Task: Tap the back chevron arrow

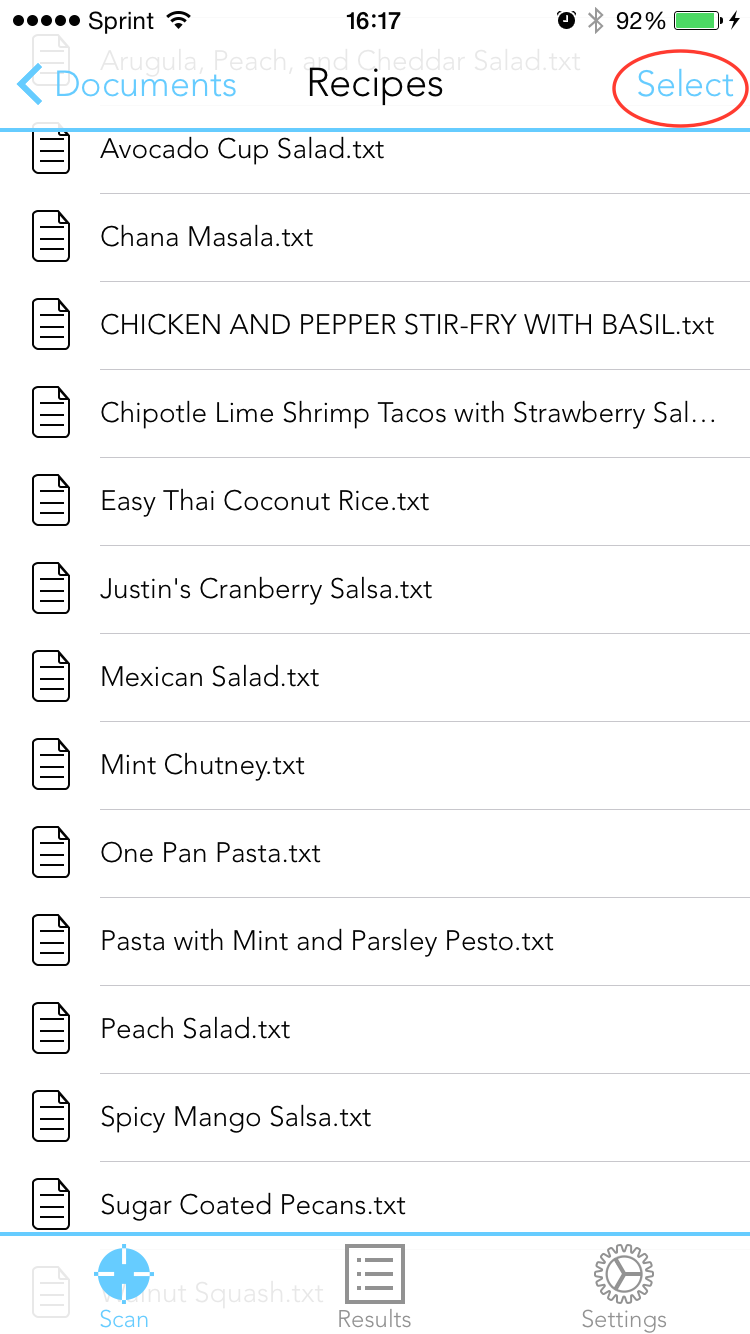Action: click(30, 85)
